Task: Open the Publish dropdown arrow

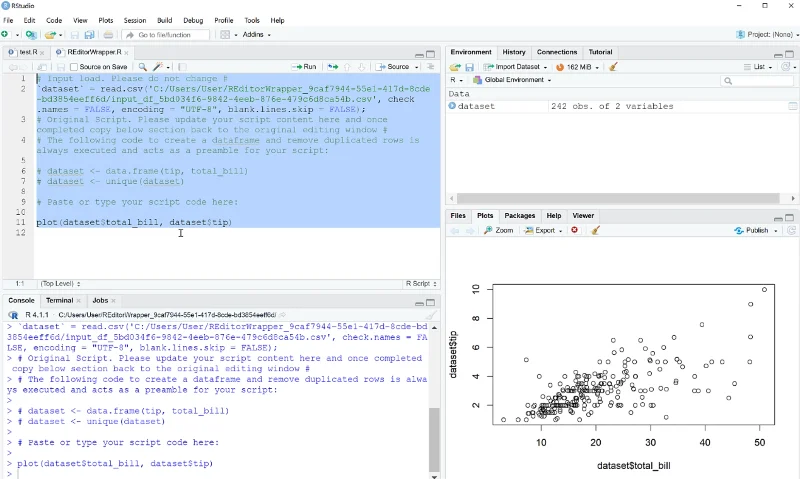Action: click(776, 231)
